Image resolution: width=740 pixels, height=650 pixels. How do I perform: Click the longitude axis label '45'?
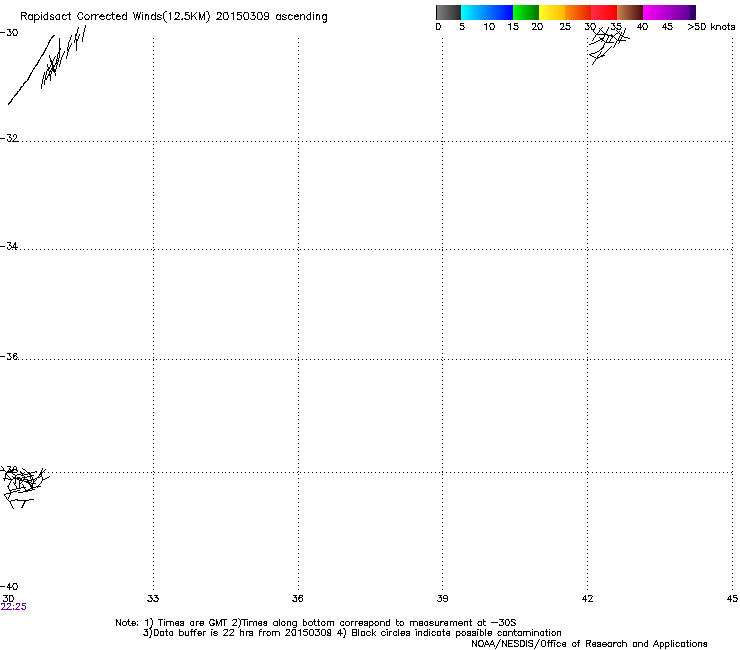[732, 599]
